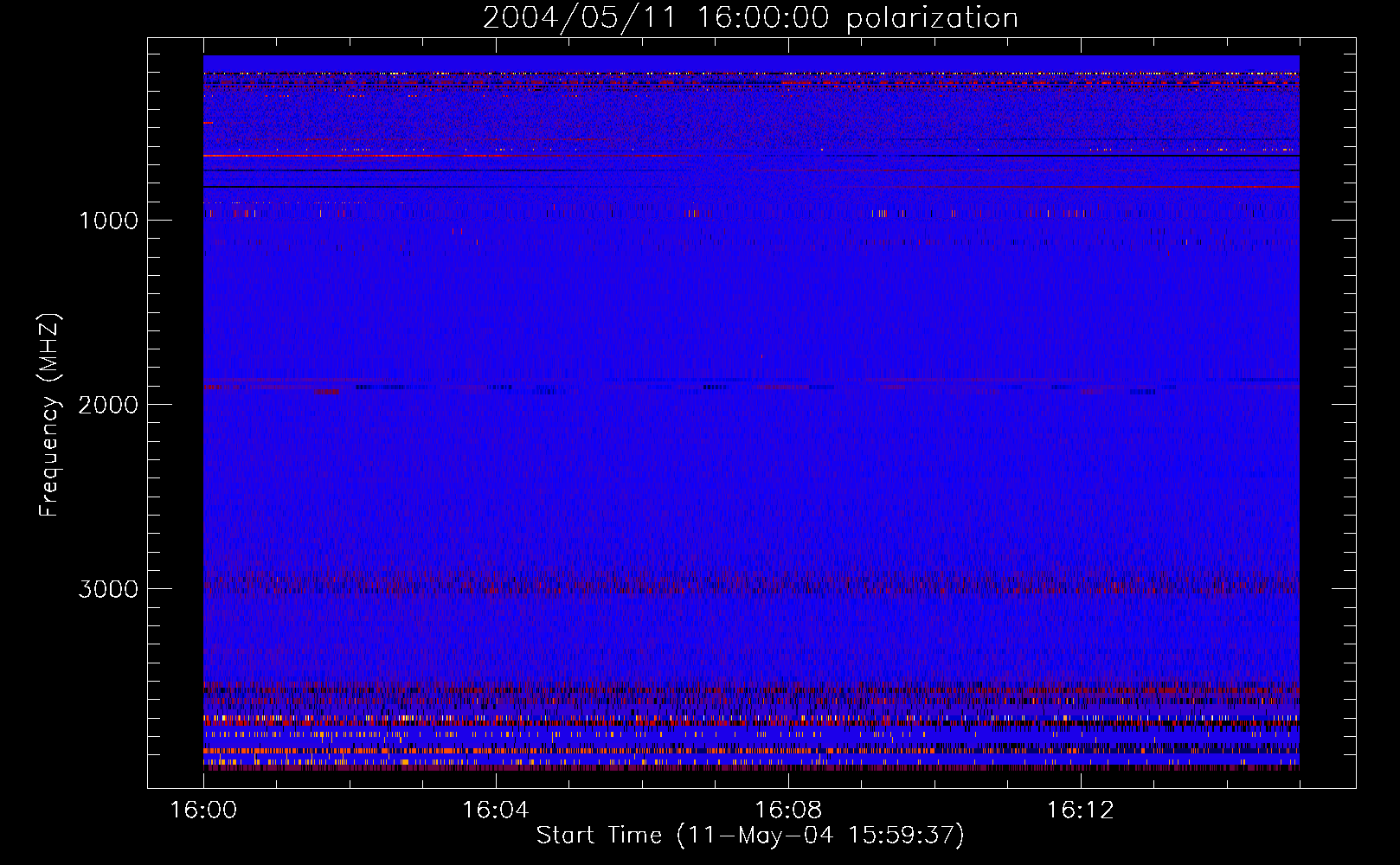Click the 1000 frequency tick label

tap(108, 221)
